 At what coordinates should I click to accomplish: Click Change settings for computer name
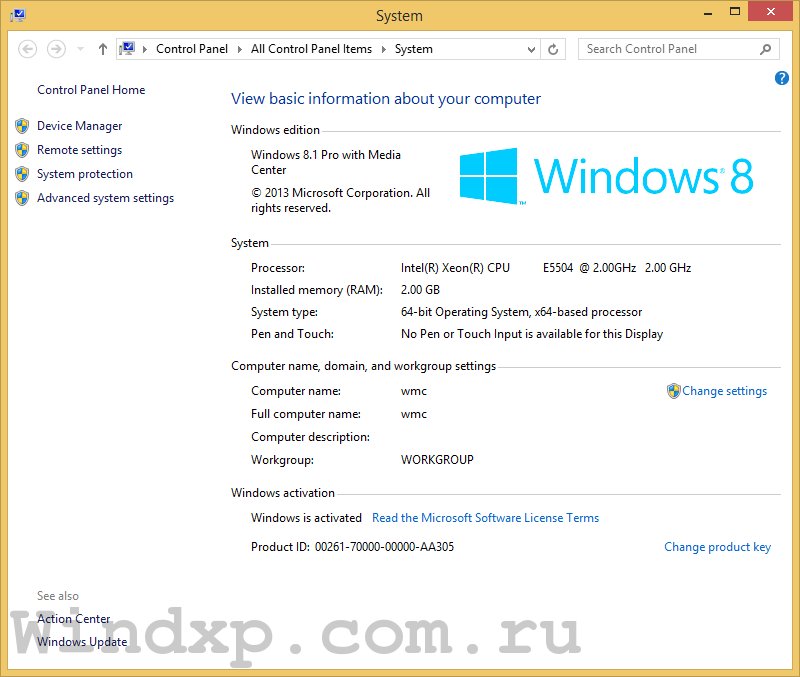click(x=724, y=391)
